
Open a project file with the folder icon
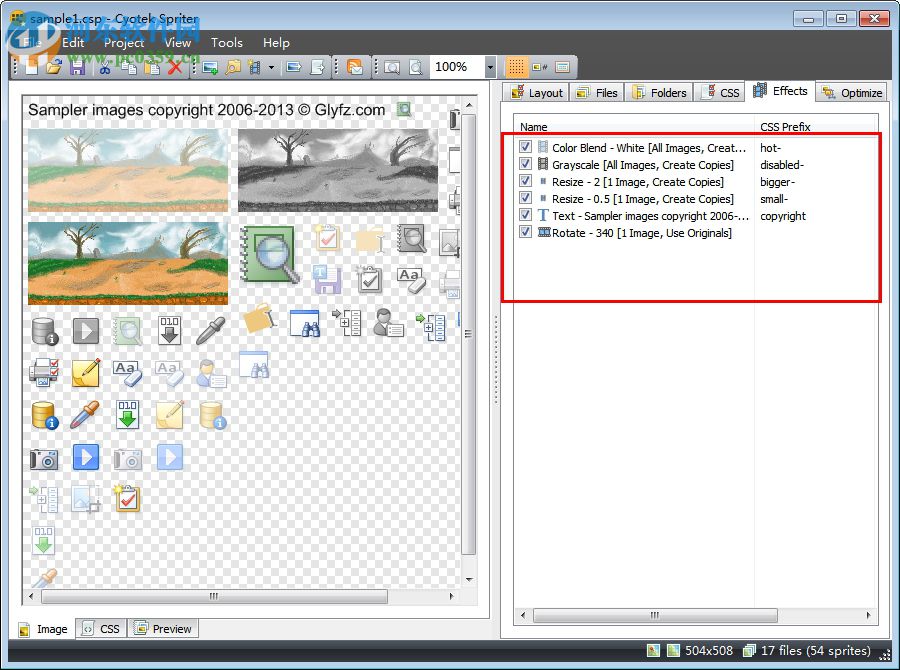pos(54,67)
